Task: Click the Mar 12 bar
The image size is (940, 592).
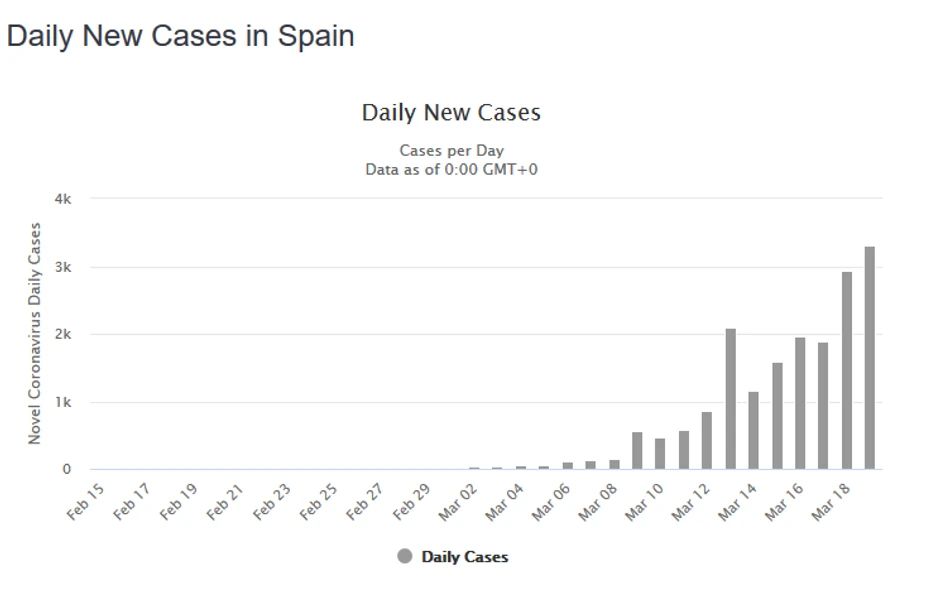Action: (x=707, y=441)
